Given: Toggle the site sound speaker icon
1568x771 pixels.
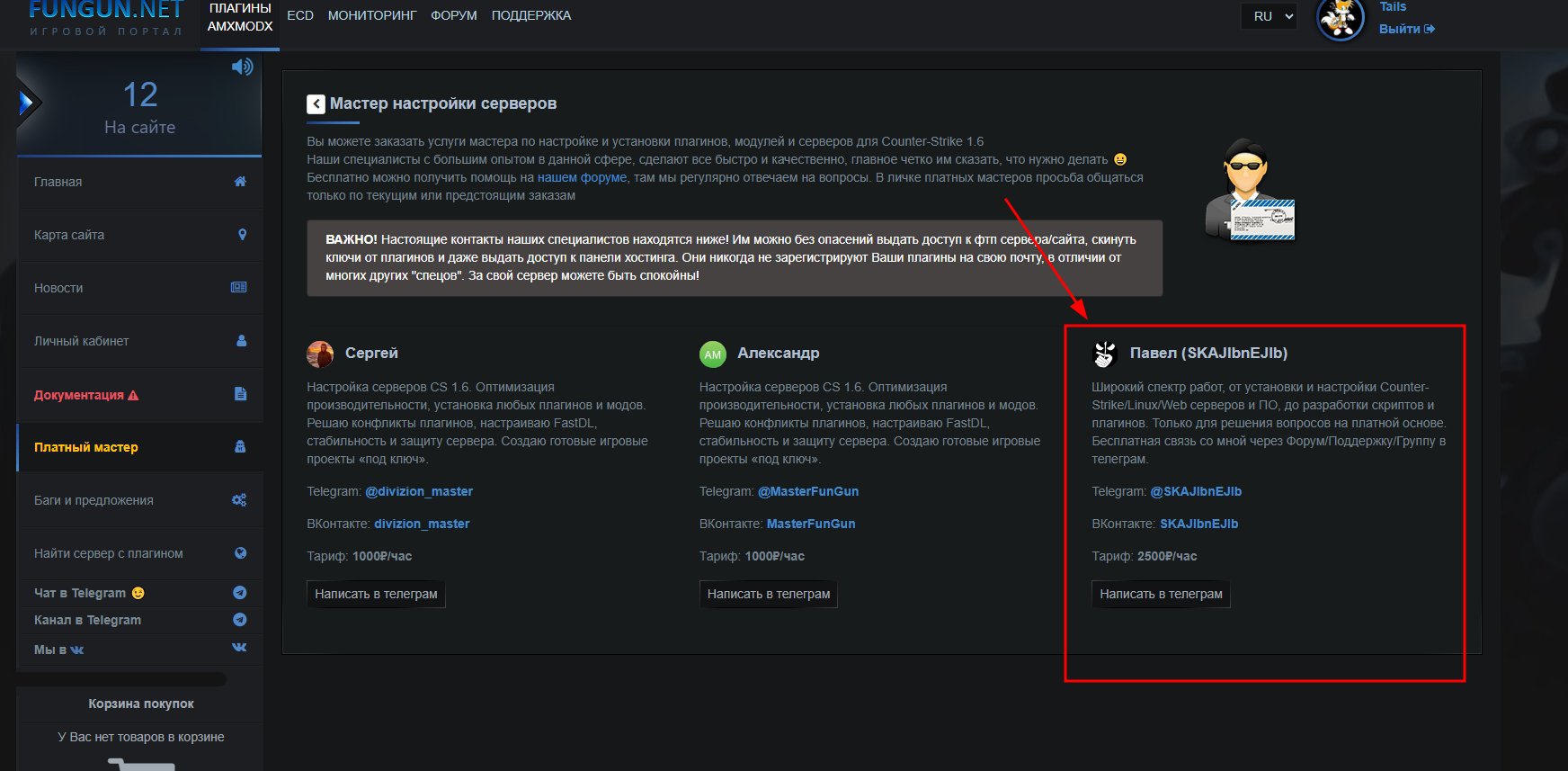Looking at the screenshot, I should [x=242, y=67].
